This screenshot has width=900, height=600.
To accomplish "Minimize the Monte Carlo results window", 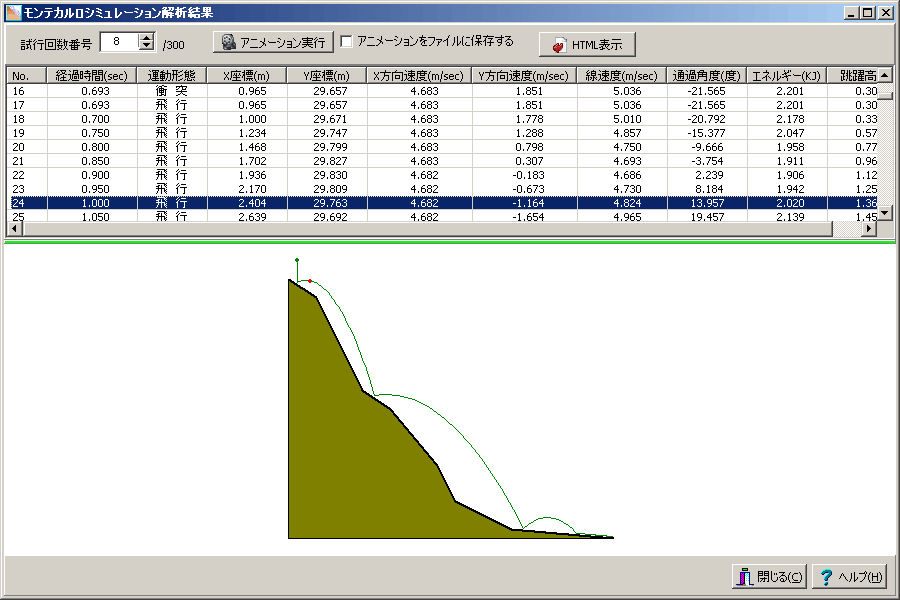I will pyautogui.click(x=851, y=13).
